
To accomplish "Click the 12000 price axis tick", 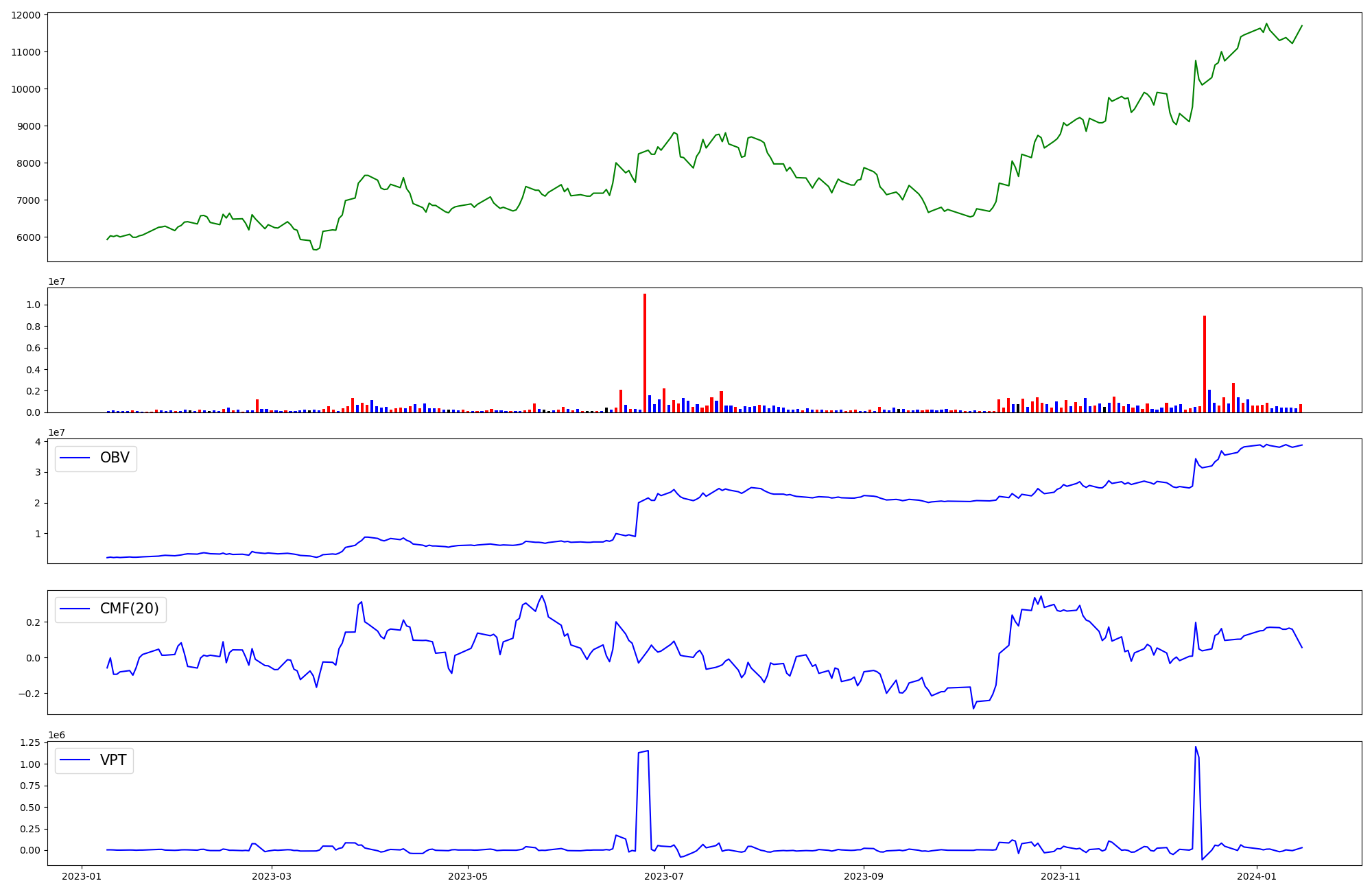I will tap(25, 15).
